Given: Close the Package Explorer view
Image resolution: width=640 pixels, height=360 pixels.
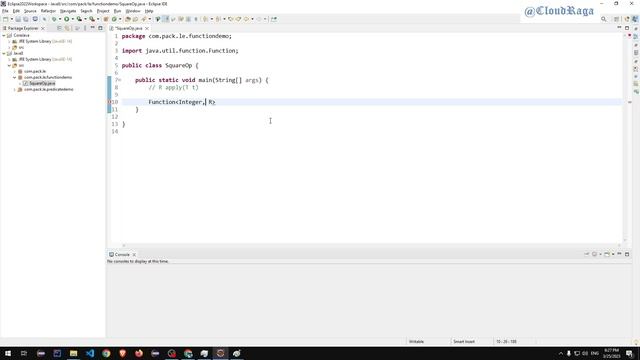Looking at the screenshot, I should tap(43, 28).
